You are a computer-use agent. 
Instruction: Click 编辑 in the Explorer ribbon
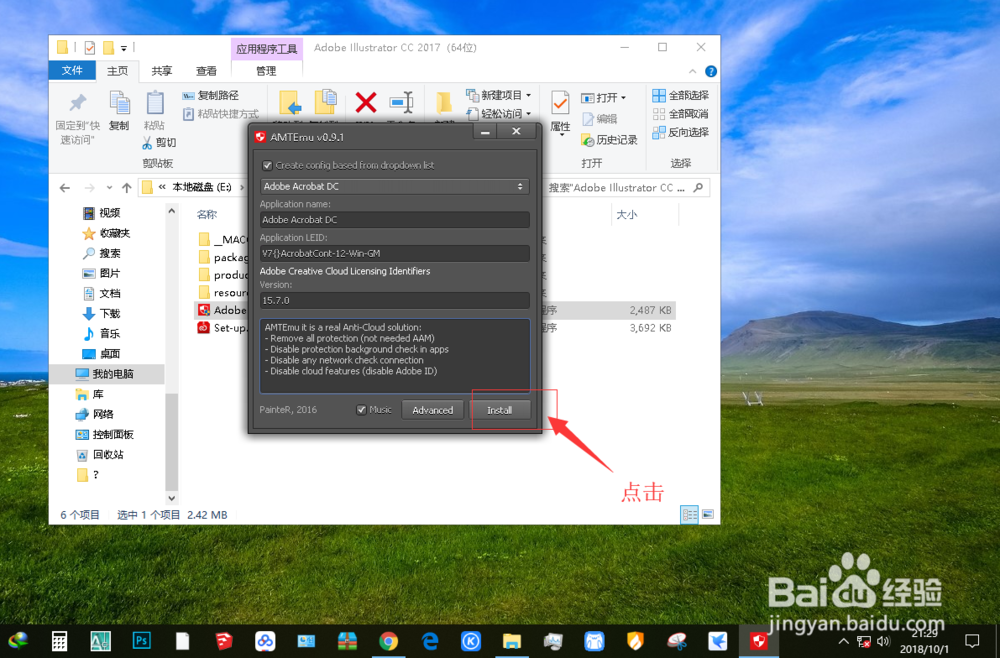point(599,119)
